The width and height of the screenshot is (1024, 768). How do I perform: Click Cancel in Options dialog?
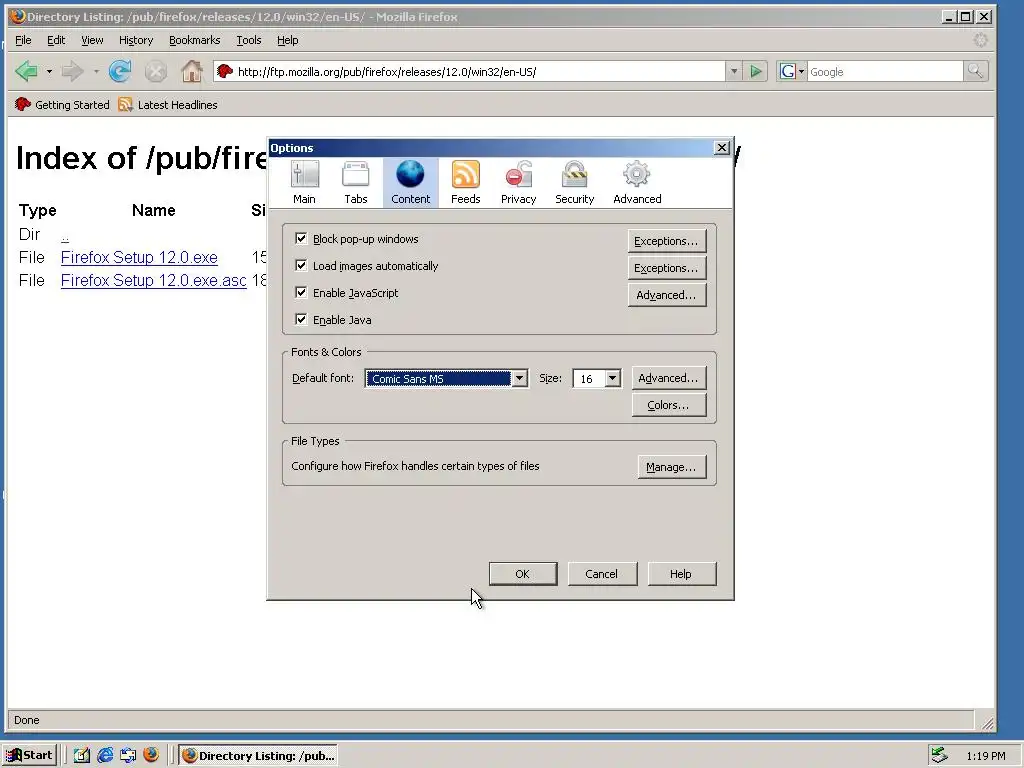601,573
